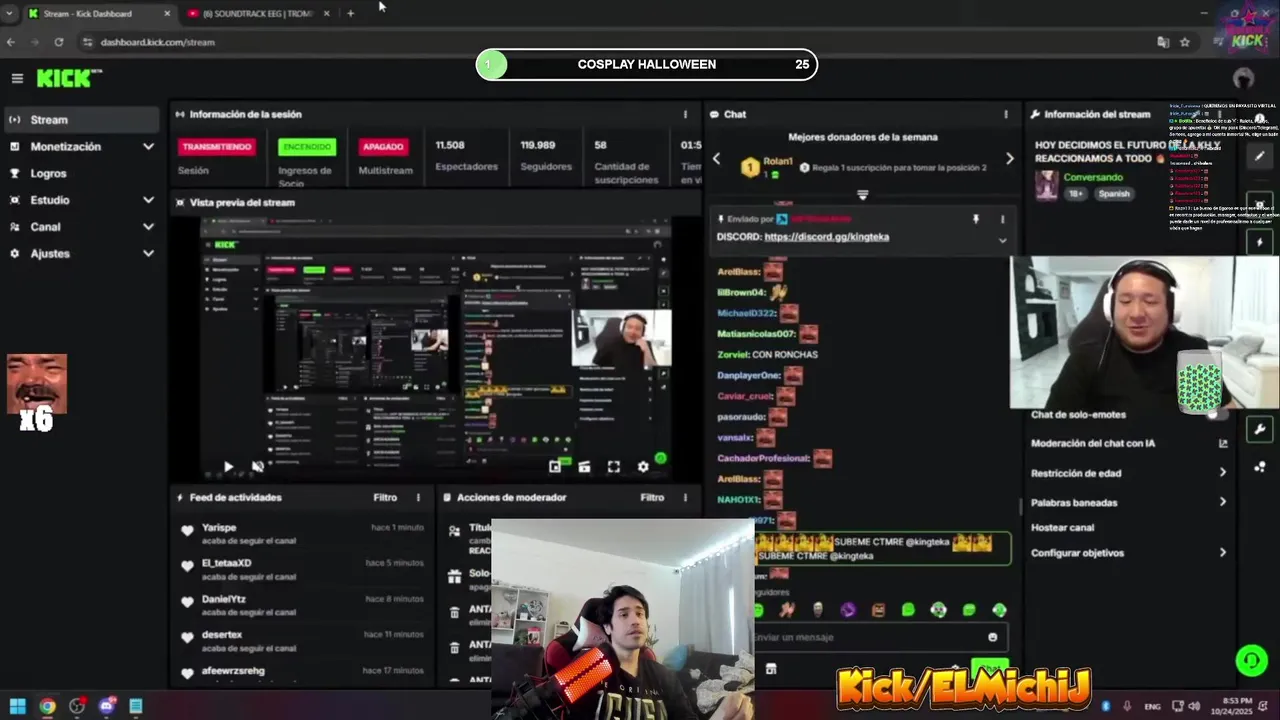Expand the pinned DISCORD message chevron

tap(1002, 240)
